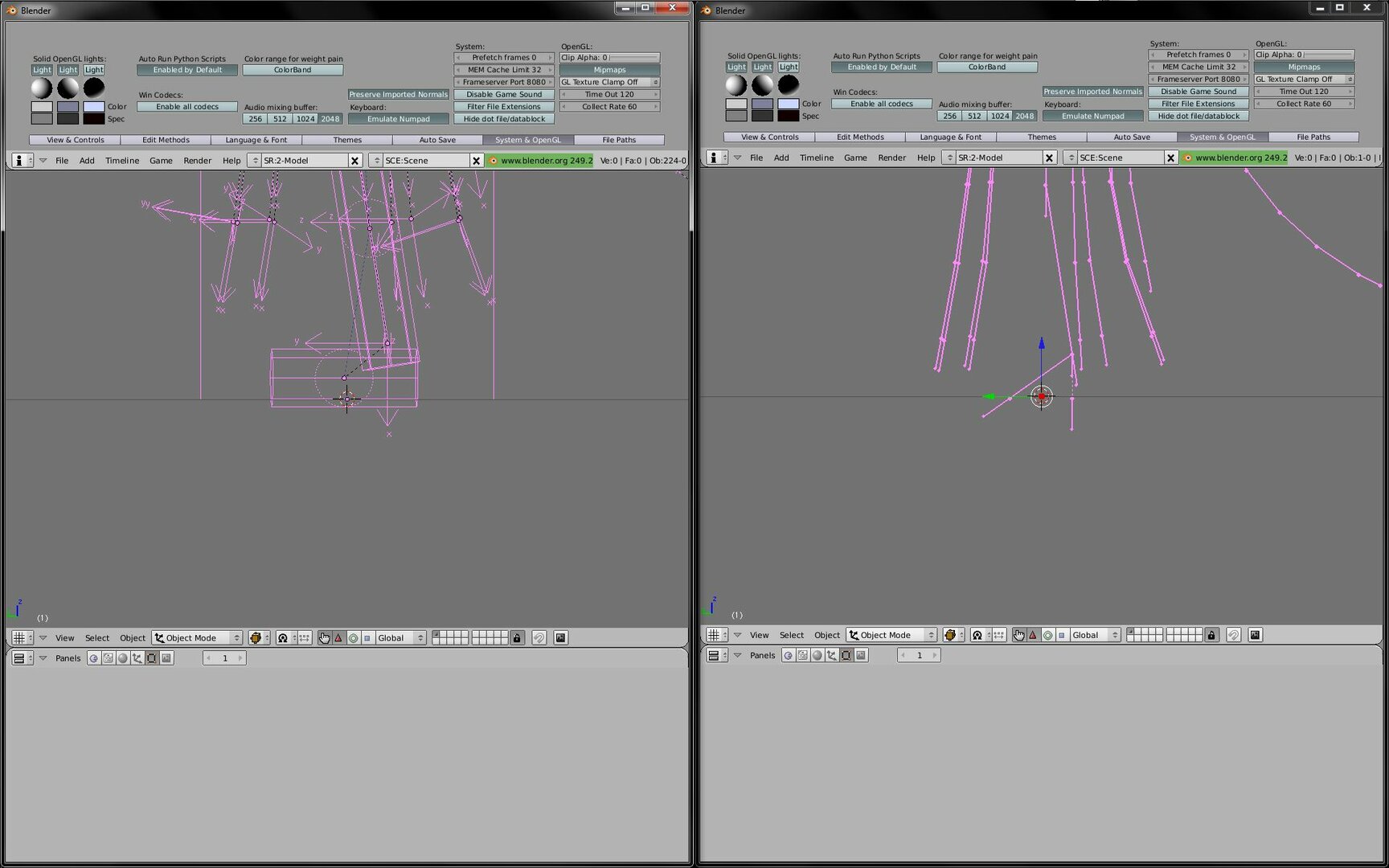Toggle layer lock icon in left window
This screenshot has height=868, width=1389.
coord(517,637)
